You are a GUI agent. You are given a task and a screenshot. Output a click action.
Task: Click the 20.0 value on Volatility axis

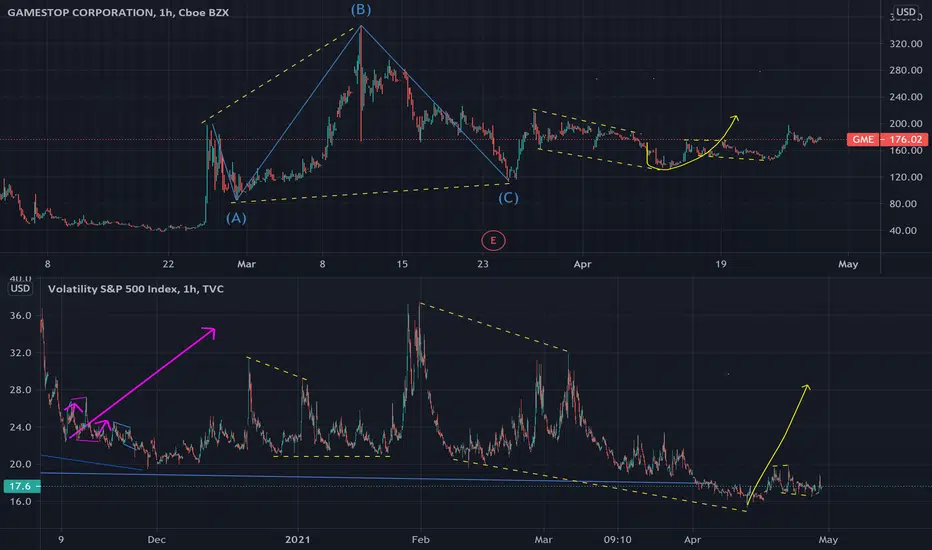click(20, 464)
